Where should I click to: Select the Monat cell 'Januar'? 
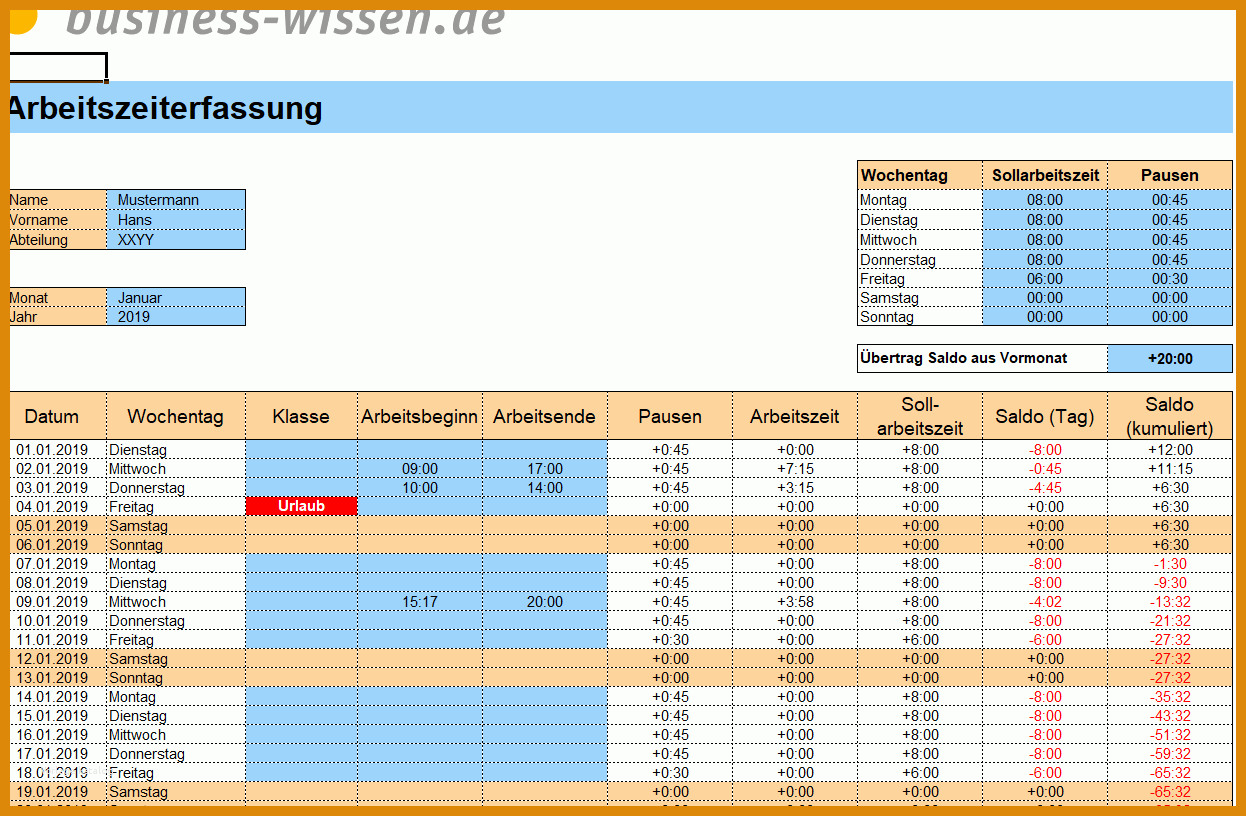[x=176, y=298]
